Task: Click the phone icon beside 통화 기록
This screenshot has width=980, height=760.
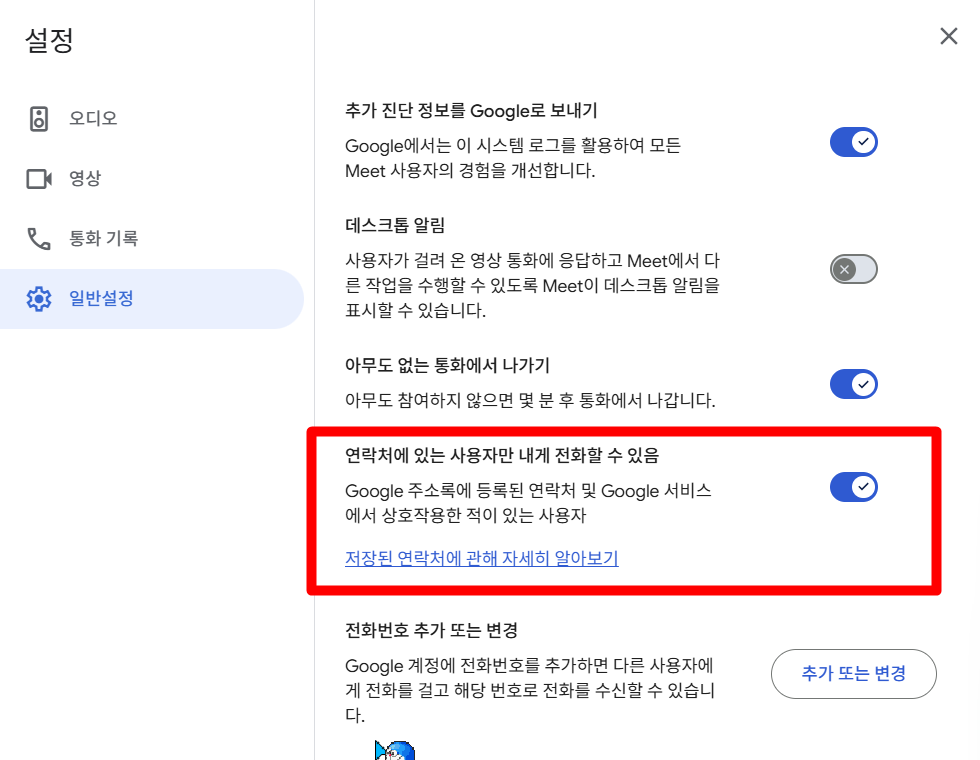Action: tap(39, 239)
